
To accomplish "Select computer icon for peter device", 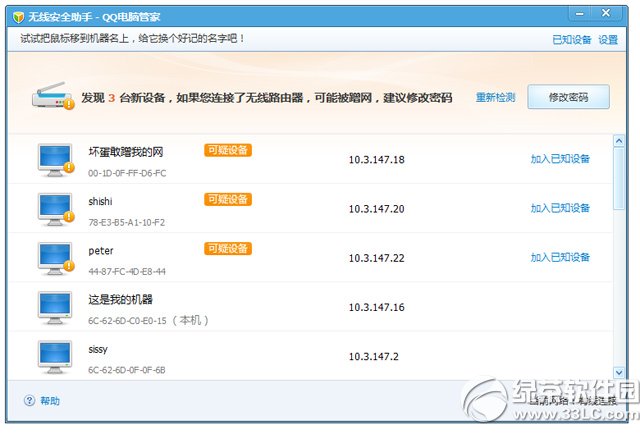I will coord(55,257).
